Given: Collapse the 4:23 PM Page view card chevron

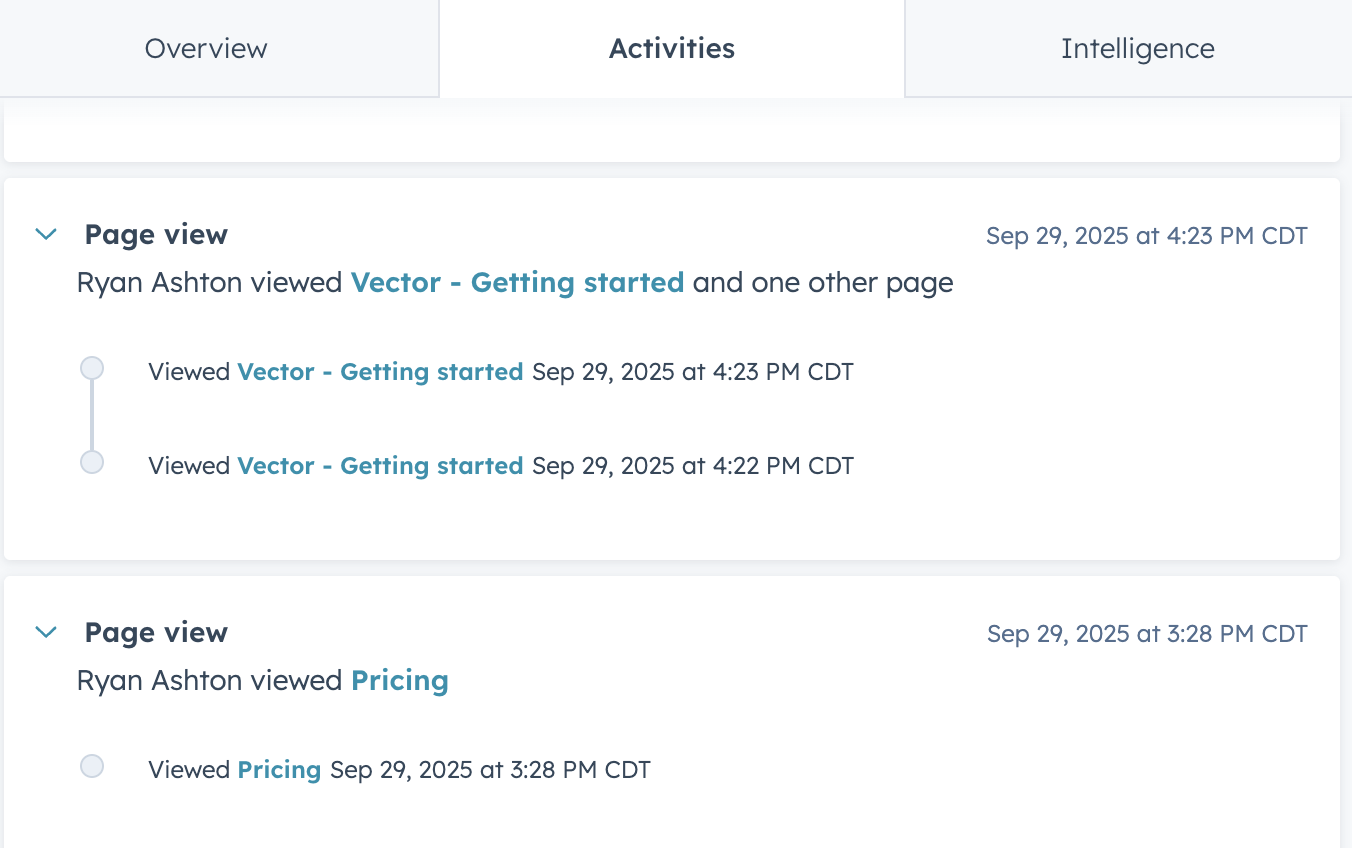Looking at the screenshot, I should (x=46, y=234).
